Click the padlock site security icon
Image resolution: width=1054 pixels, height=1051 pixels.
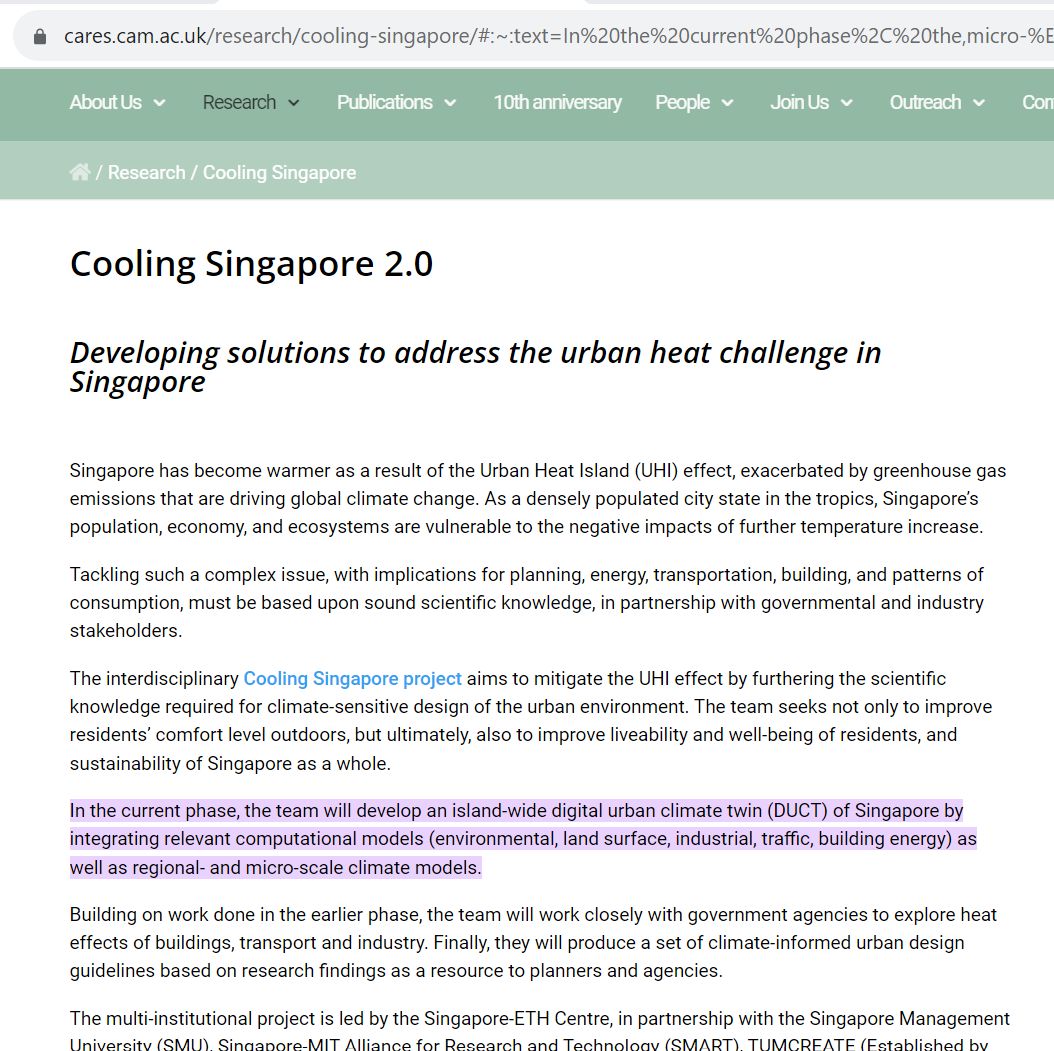40,36
